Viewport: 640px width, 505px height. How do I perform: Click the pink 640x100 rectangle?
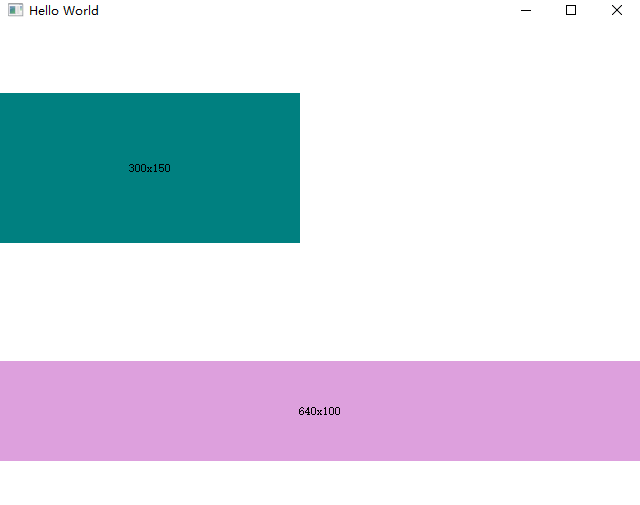(320, 411)
